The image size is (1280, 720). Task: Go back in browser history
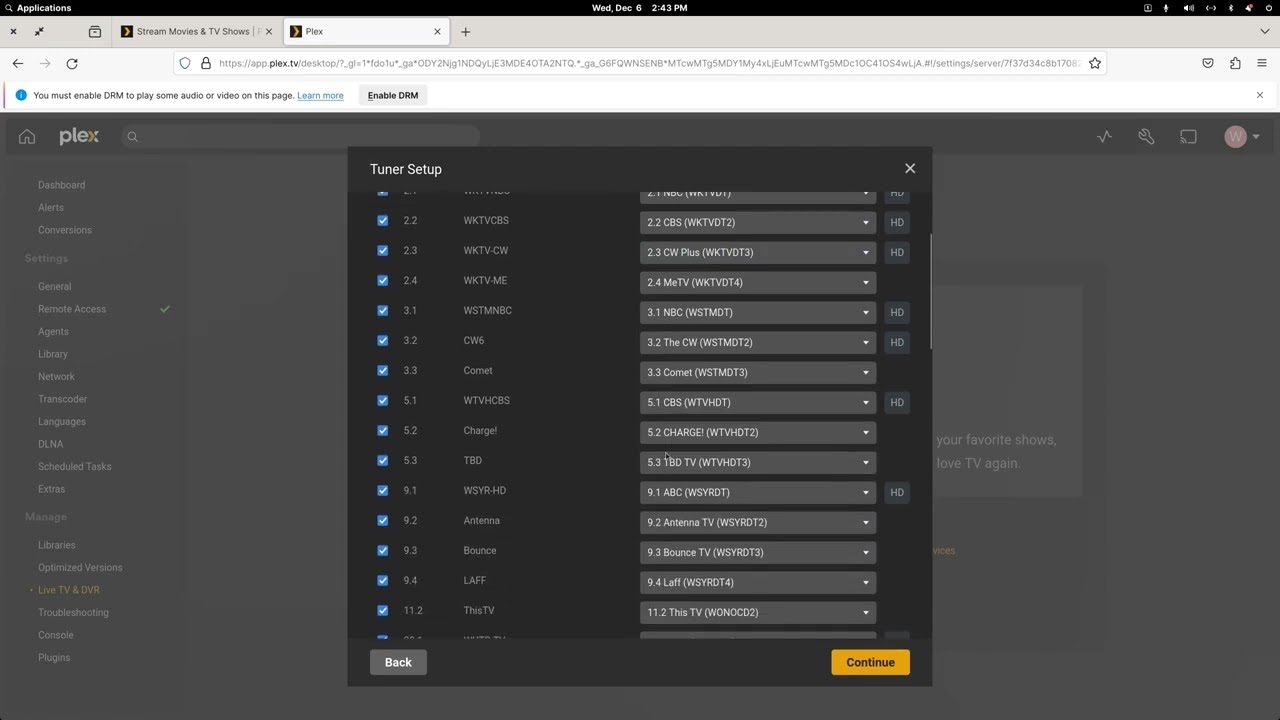(18, 63)
